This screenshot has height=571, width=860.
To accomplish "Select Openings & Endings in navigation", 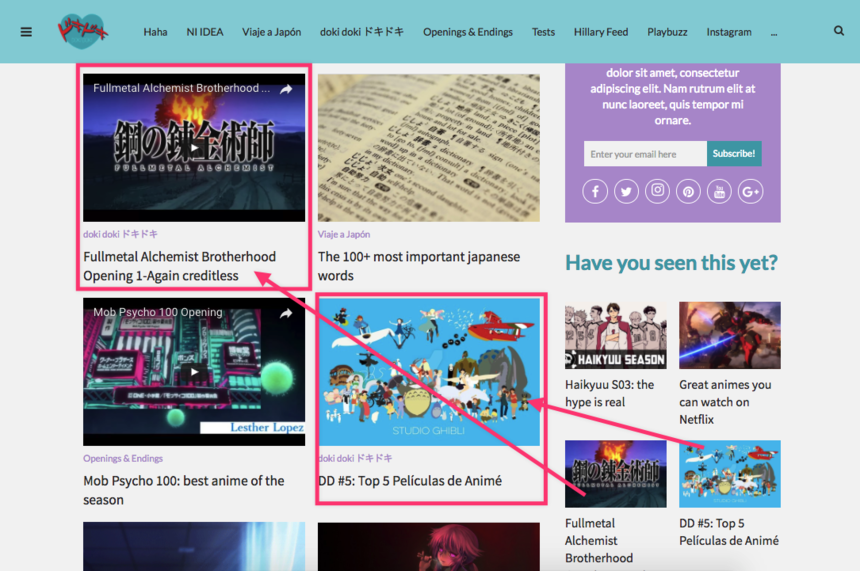I will [467, 32].
